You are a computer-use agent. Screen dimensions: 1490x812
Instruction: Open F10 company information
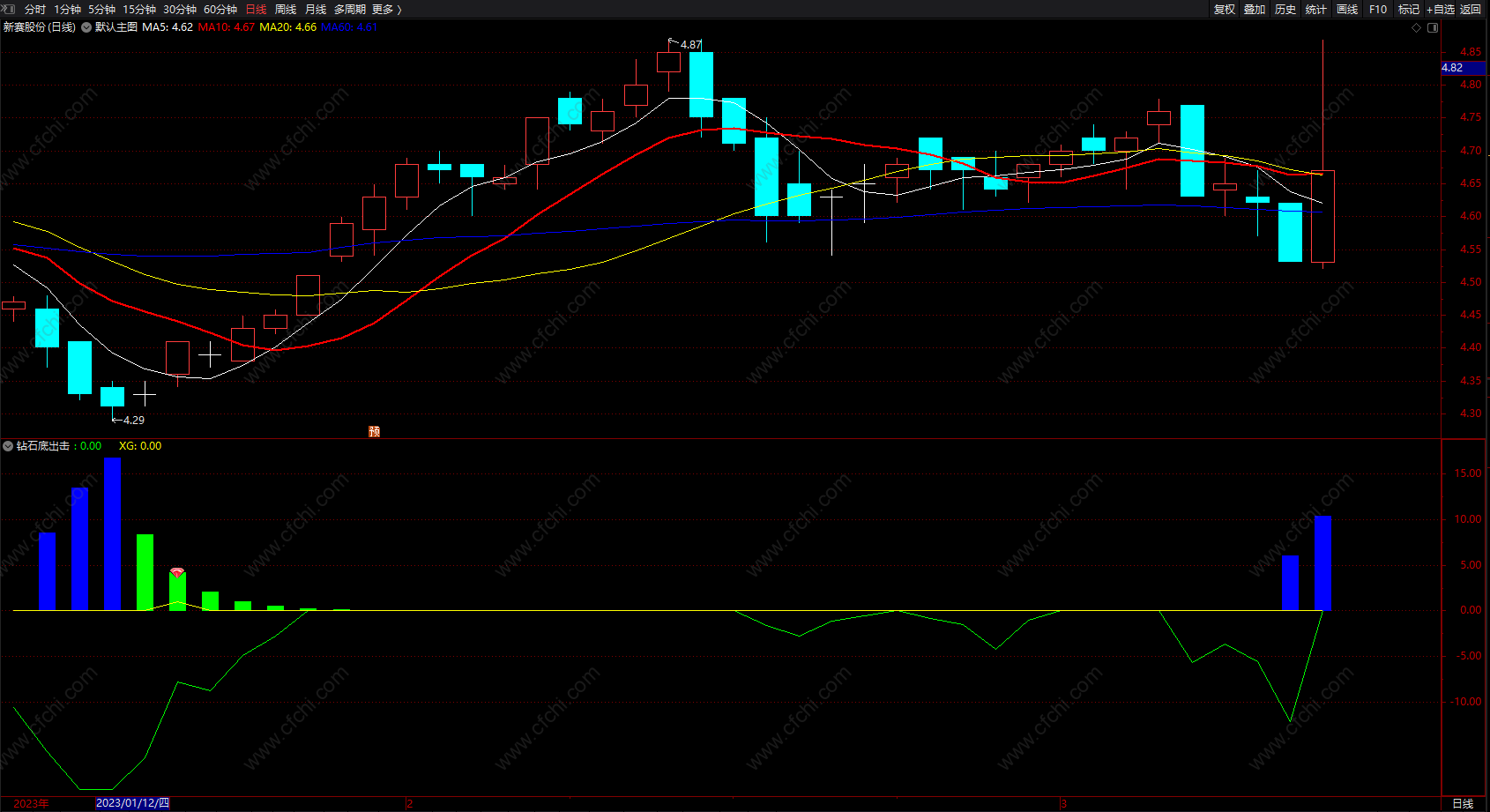pos(1378,10)
